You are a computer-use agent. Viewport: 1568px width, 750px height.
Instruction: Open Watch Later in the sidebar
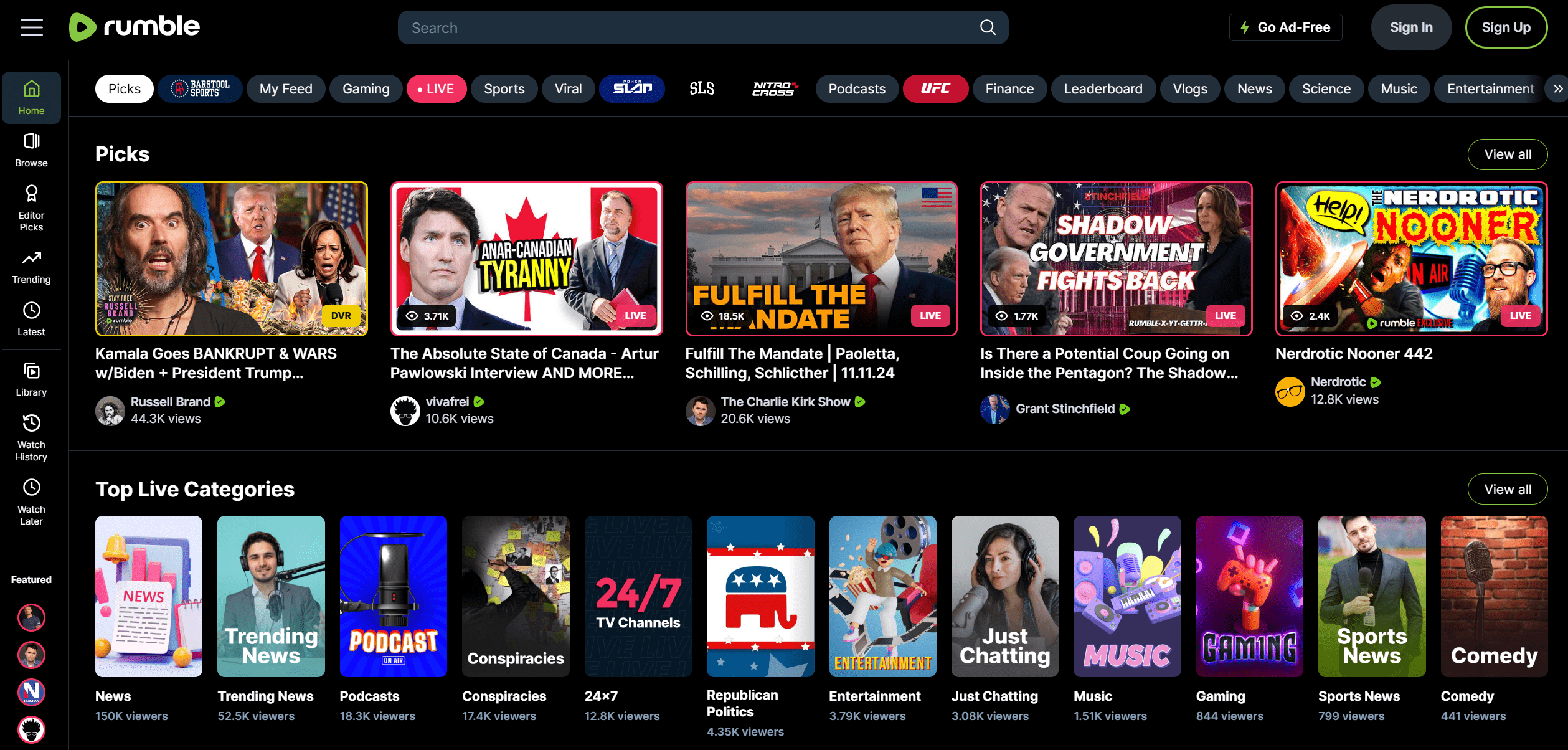[x=31, y=501]
